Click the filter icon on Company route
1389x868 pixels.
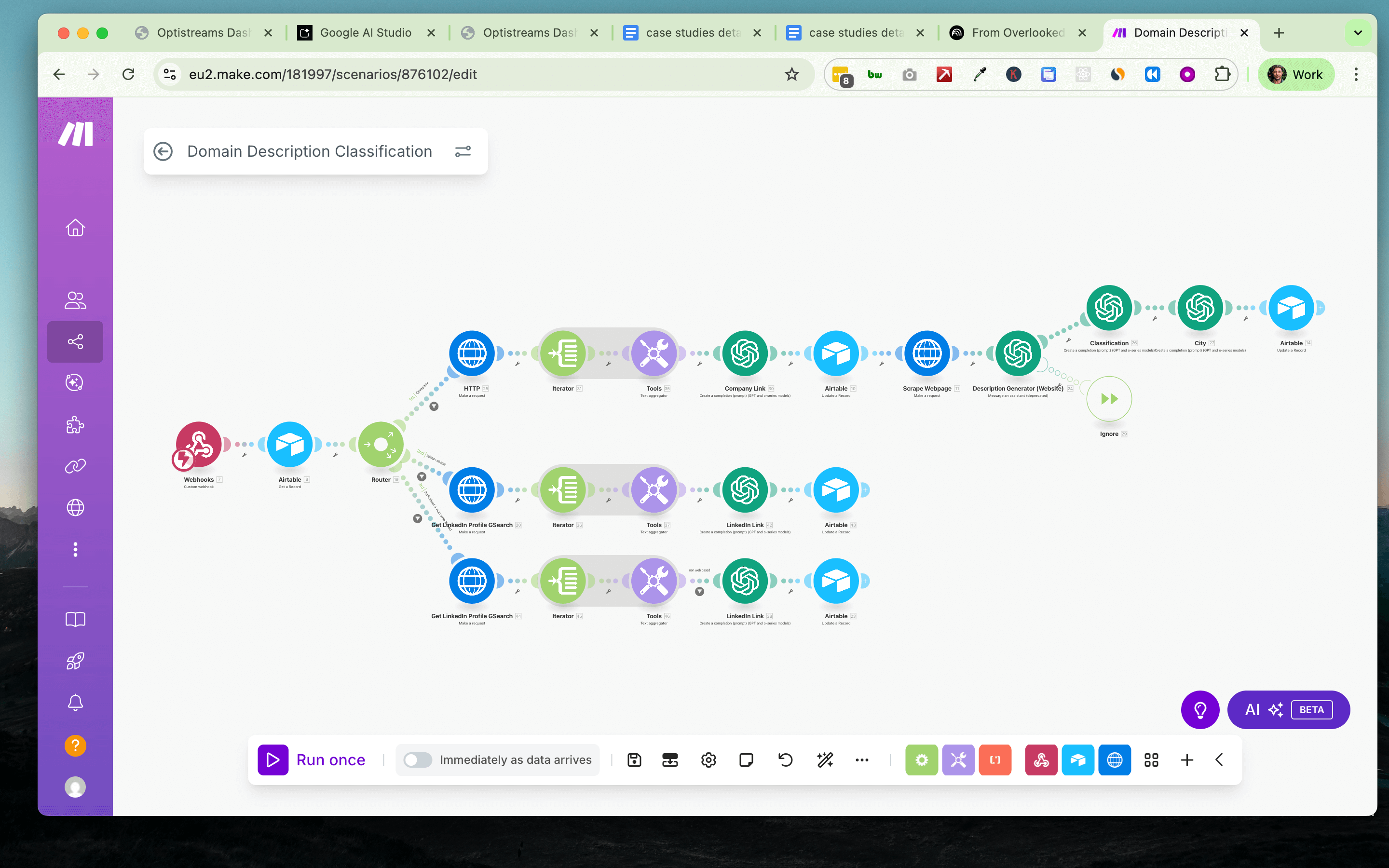[434, 407]
